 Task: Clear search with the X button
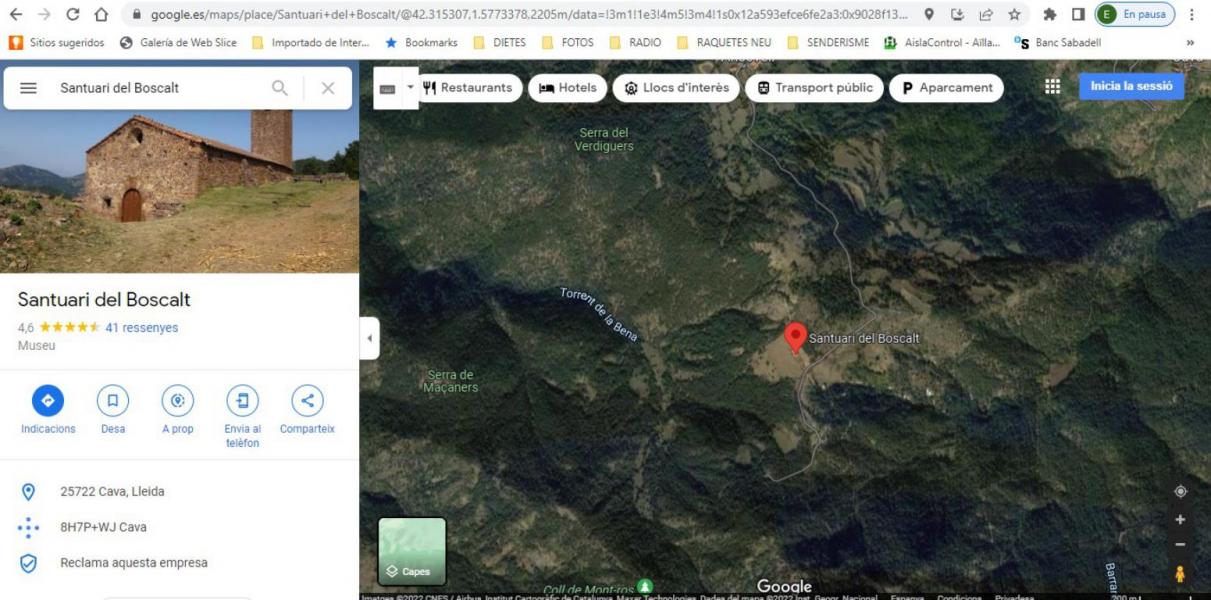(x=328, y=88)
